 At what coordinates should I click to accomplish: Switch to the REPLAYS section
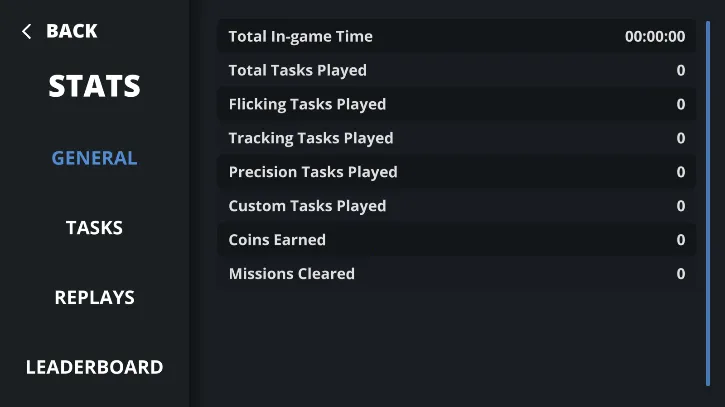pos(94,297)
